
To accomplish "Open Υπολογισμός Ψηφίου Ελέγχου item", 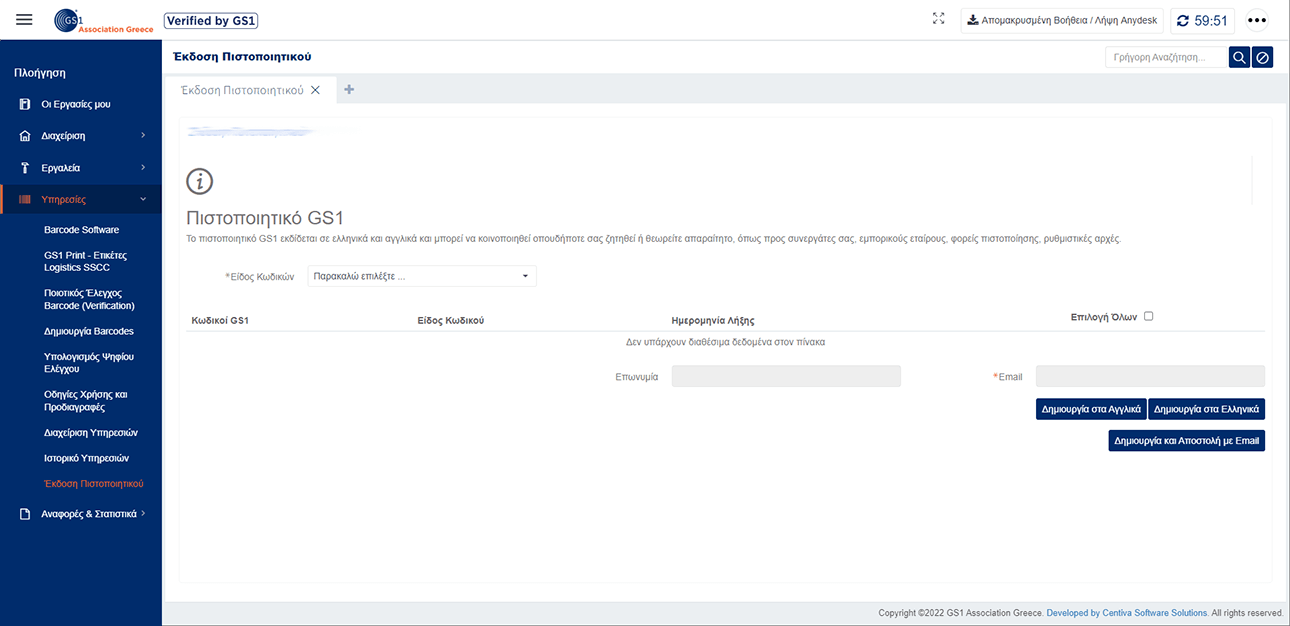I will [x=89, y=363].
